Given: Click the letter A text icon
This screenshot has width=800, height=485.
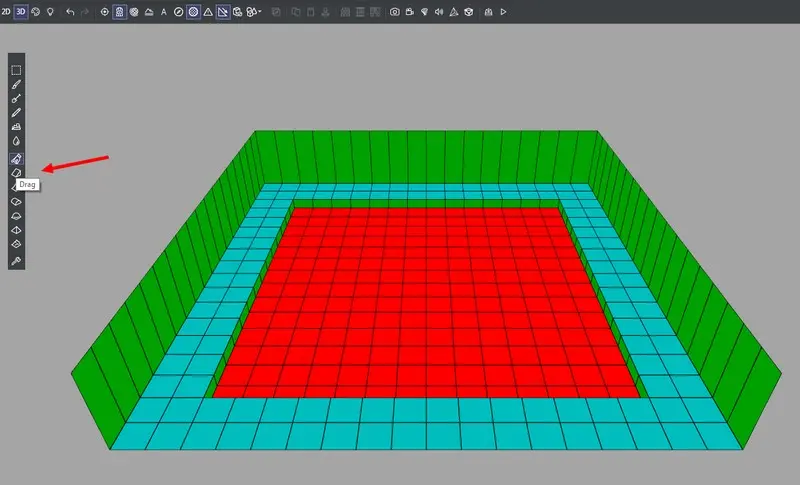Looking at the screenshot, I should click(x=163, y=12).
